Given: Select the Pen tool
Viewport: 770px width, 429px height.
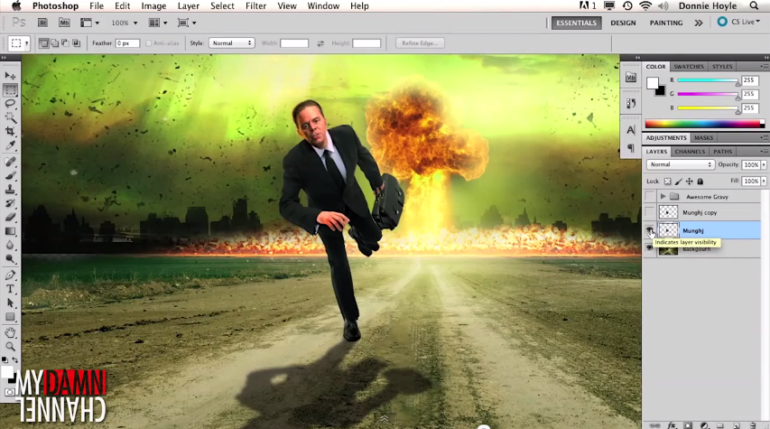Looking at the screenshot, I should (x=10, y=275).
